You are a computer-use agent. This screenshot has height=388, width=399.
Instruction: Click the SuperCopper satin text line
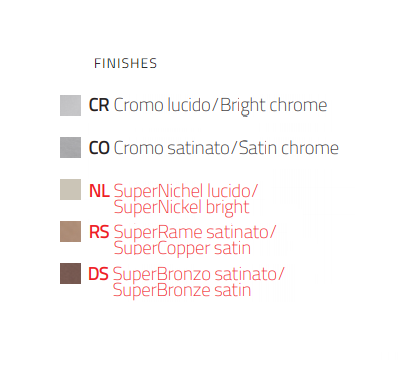tap(182, 248)
